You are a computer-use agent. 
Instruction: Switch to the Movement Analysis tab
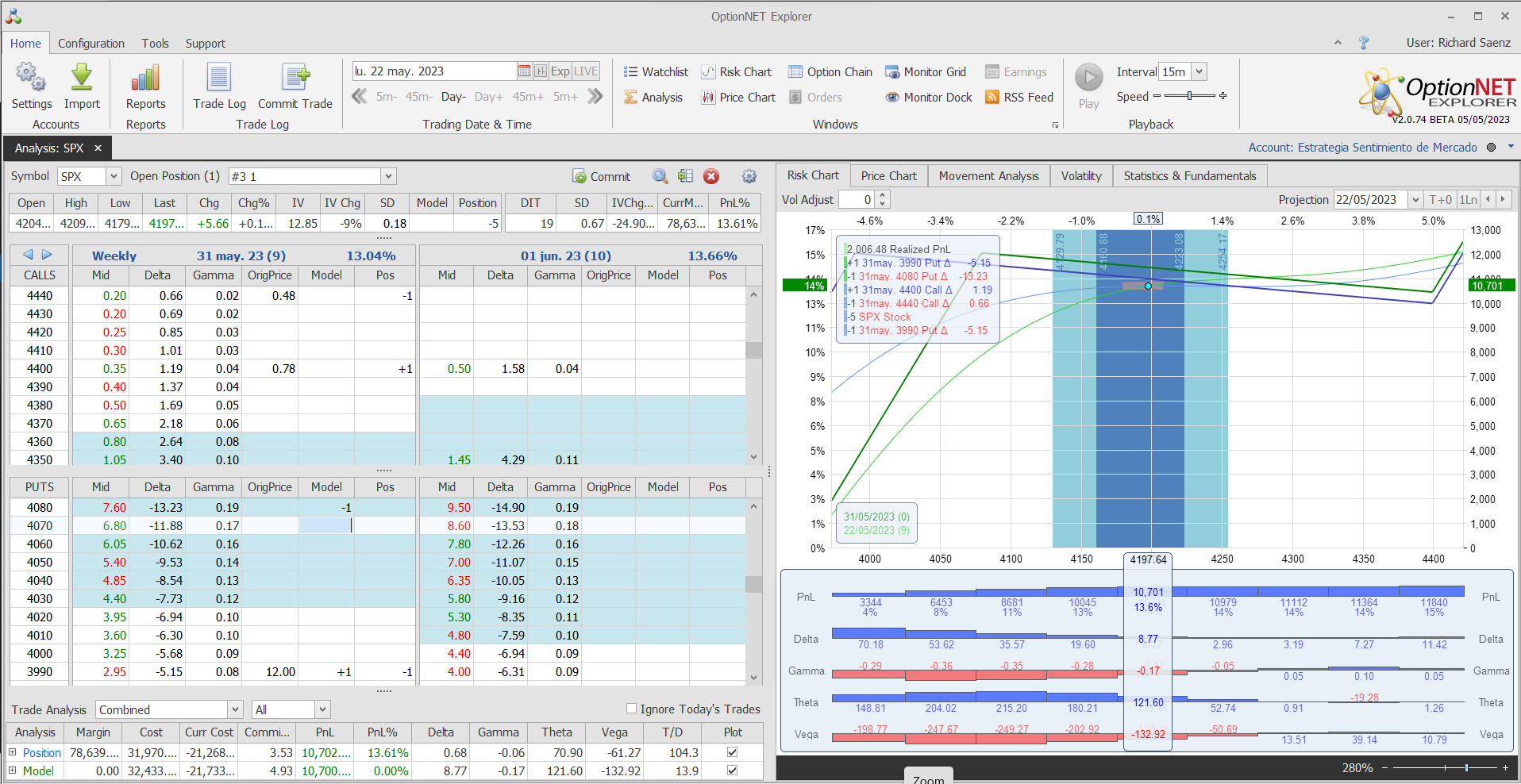[x=988, y=176]
